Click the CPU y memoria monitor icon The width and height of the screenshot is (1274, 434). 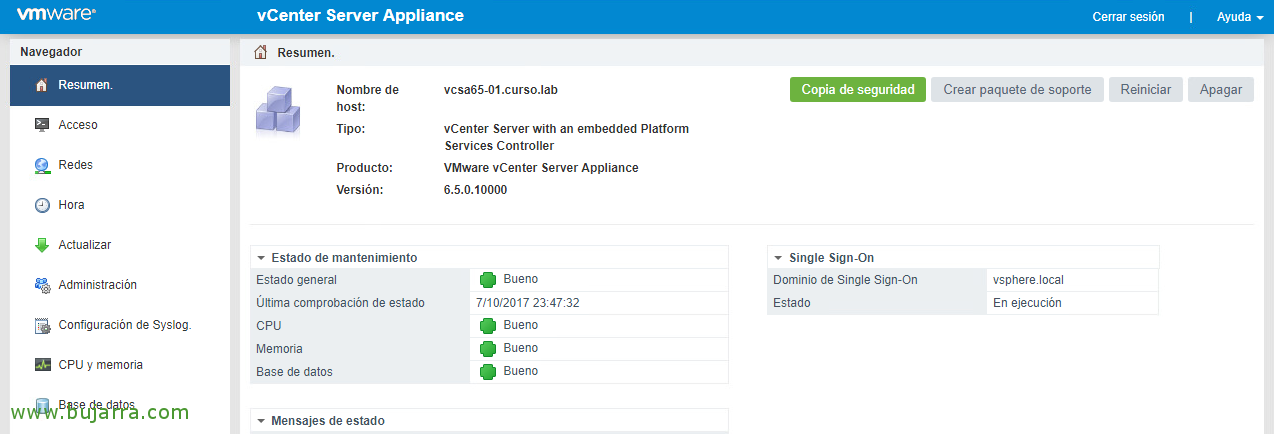(42, 365)
